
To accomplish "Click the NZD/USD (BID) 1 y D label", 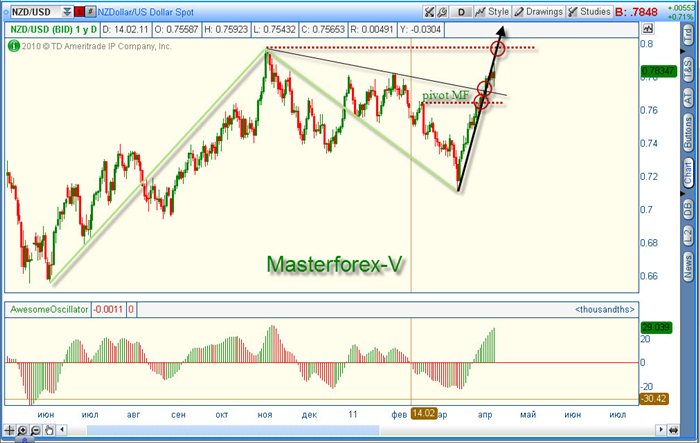I will pos(53,29).
